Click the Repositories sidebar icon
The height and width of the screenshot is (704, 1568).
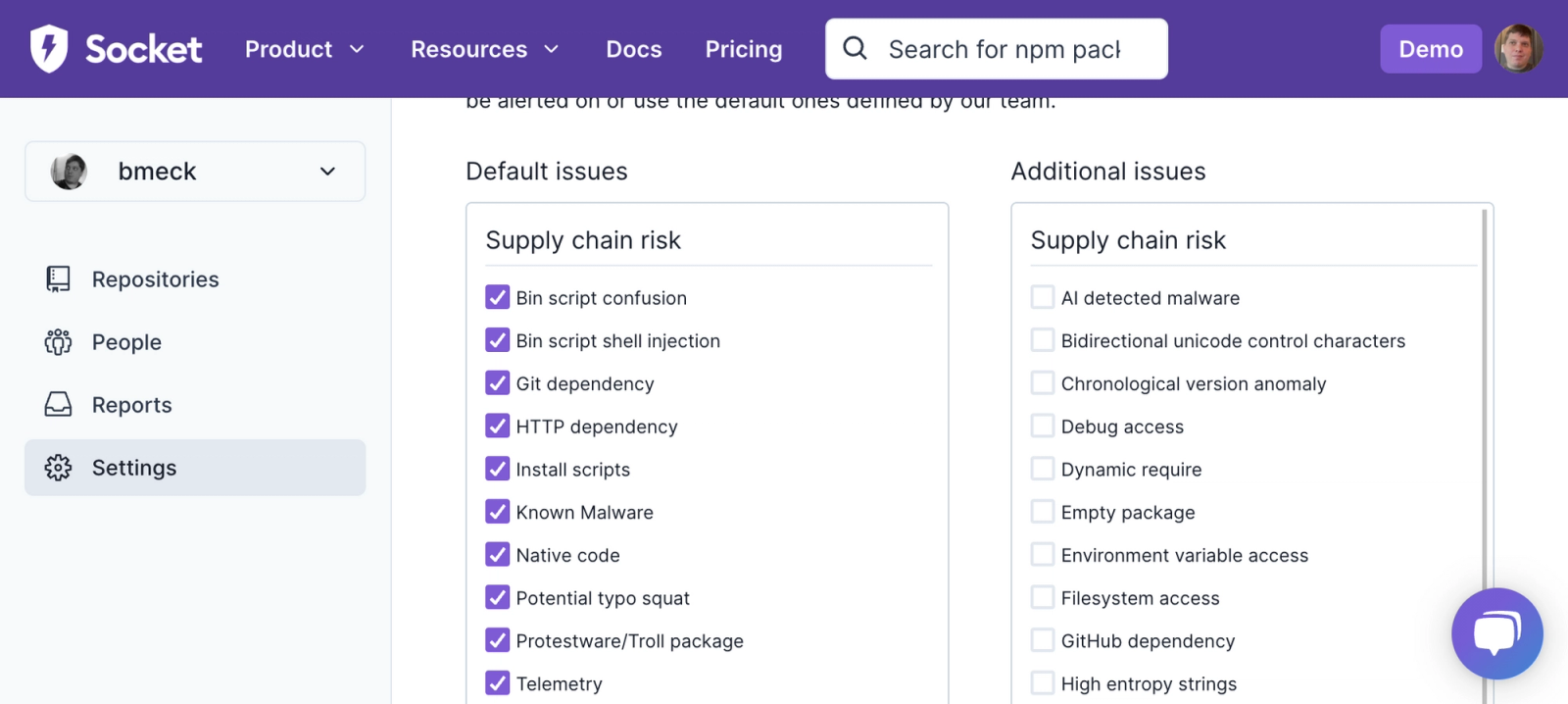[58, 279]
